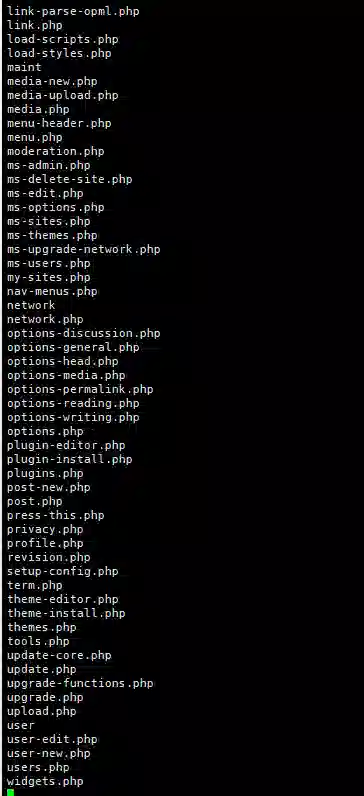Select the user directory entry
364x796 pixels.
[x=21, y=725]
